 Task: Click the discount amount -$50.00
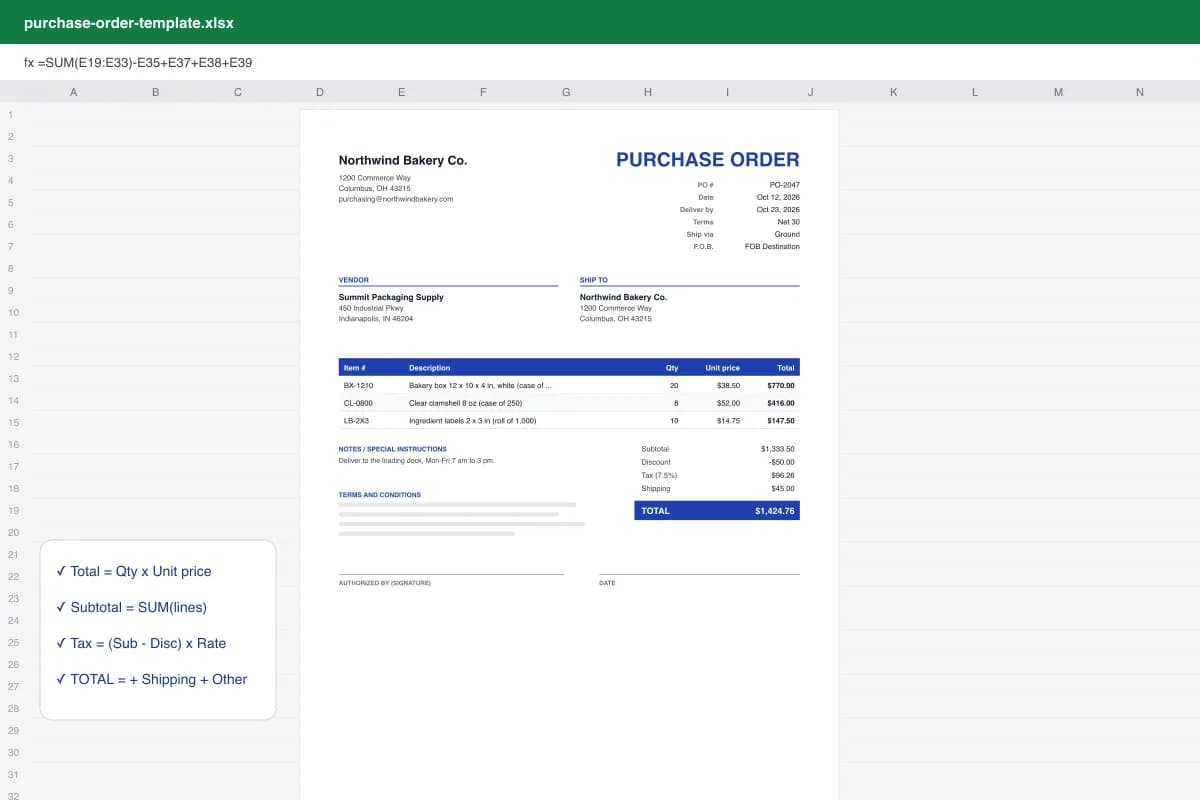[x=782, y=462]
